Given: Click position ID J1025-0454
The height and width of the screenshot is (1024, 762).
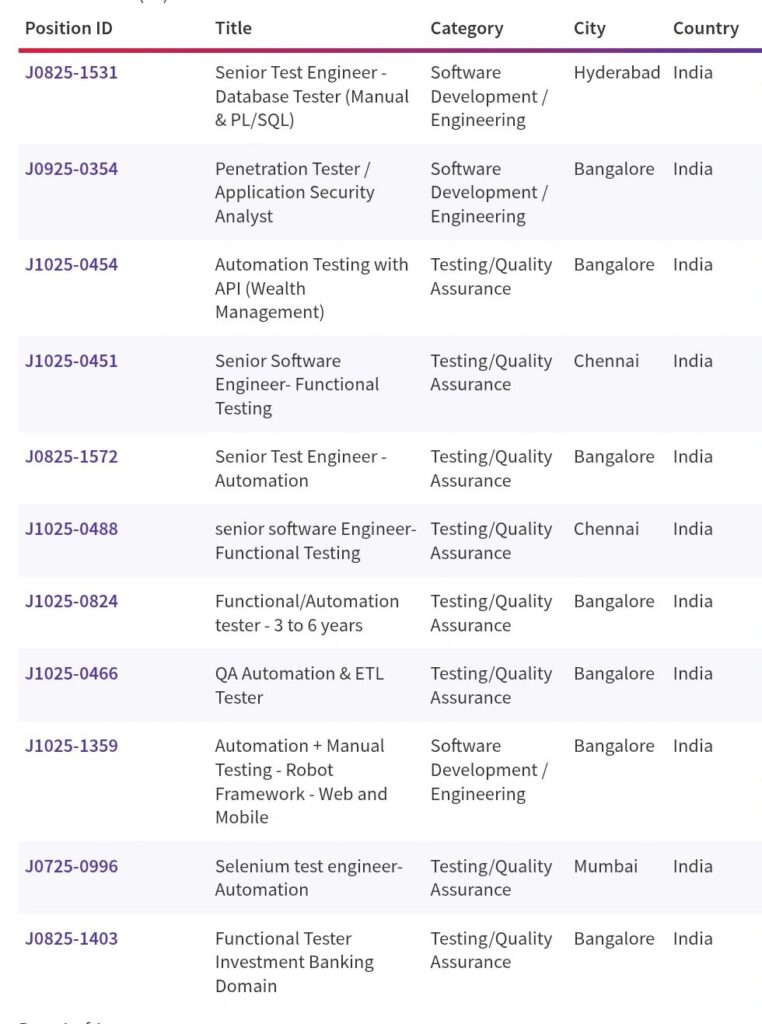Looking at the screenshot, I should [x=71, y=265].
